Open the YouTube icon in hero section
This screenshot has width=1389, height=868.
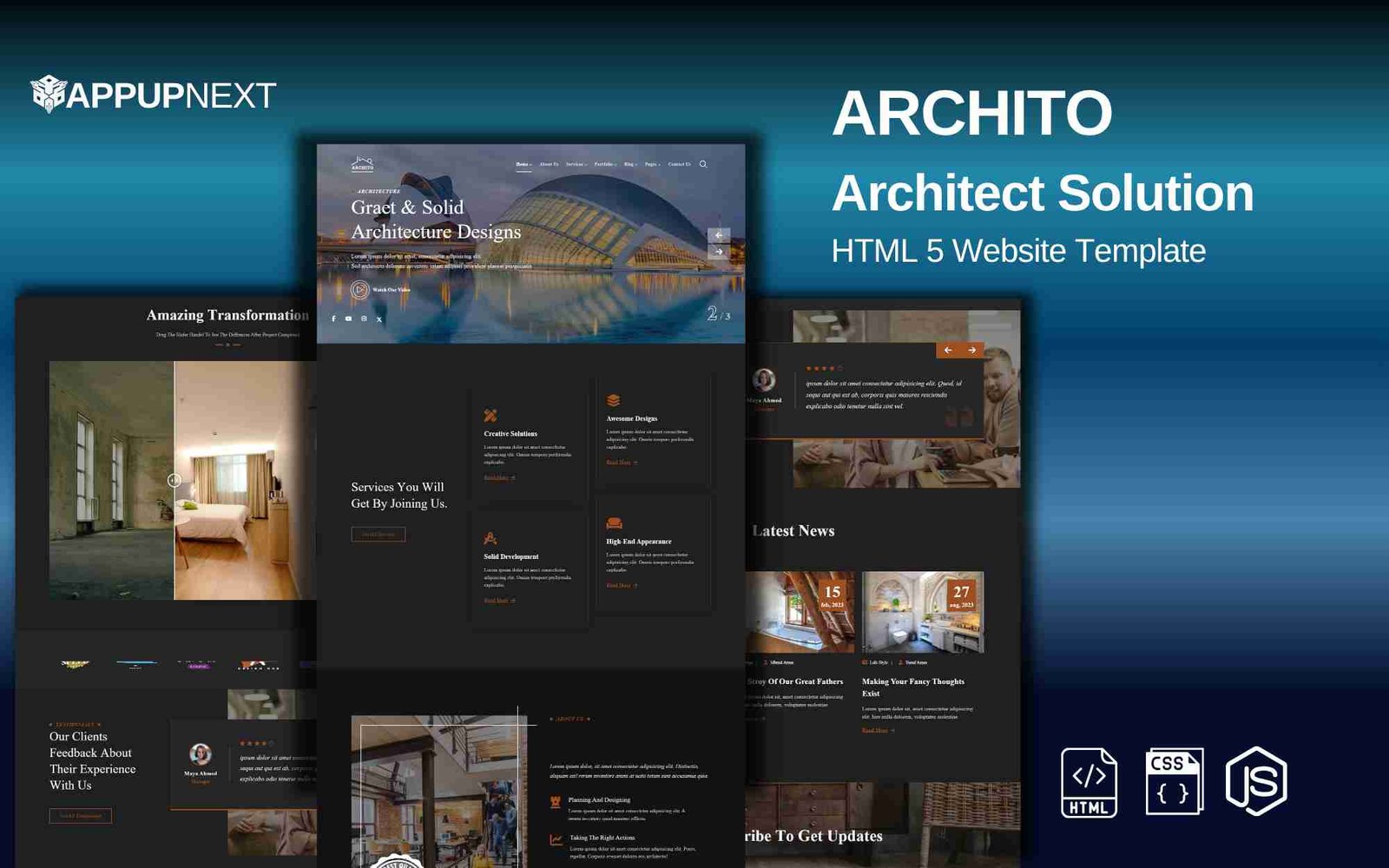pos(349,319)
